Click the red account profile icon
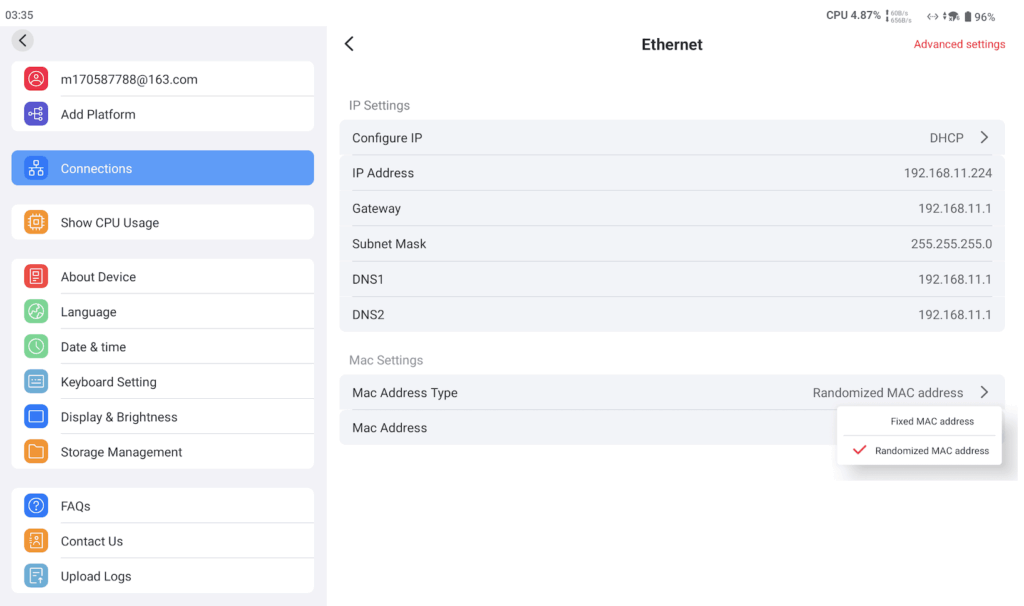 (36, 79)
